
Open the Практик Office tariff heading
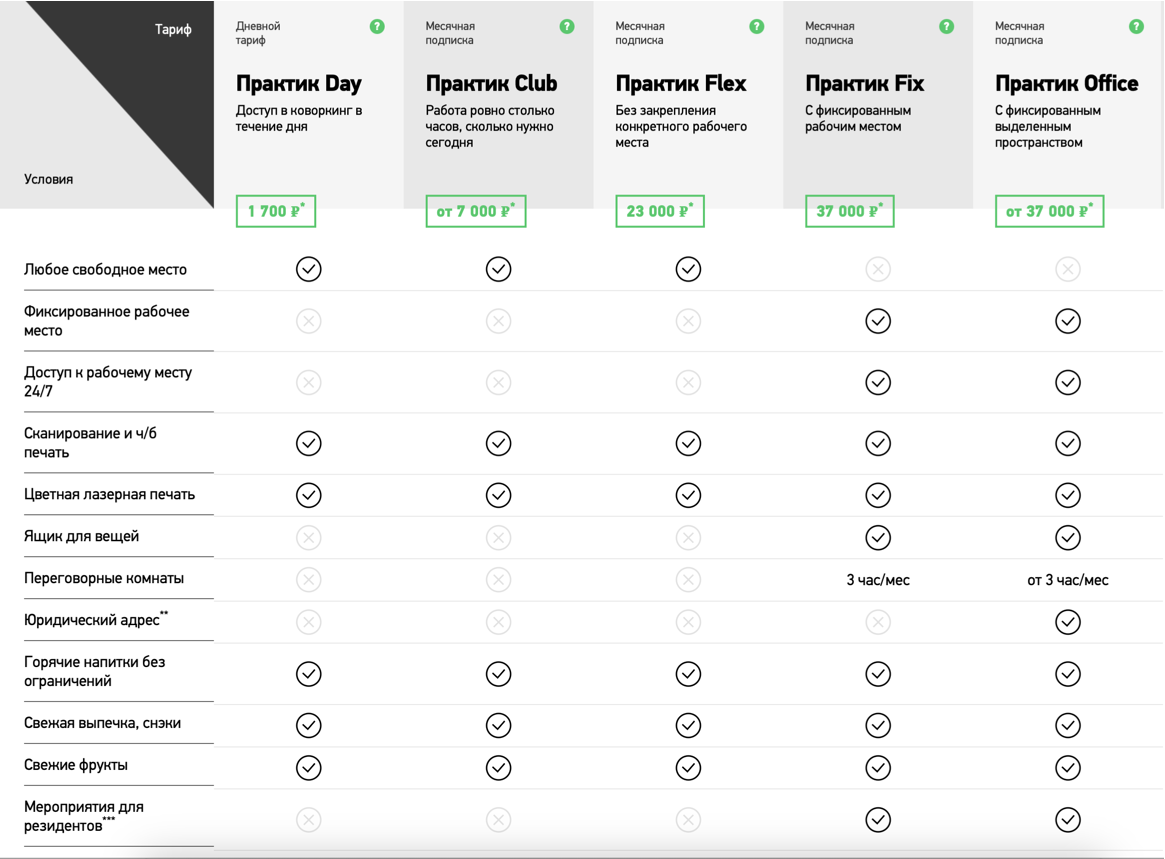tap(1066, 83)
